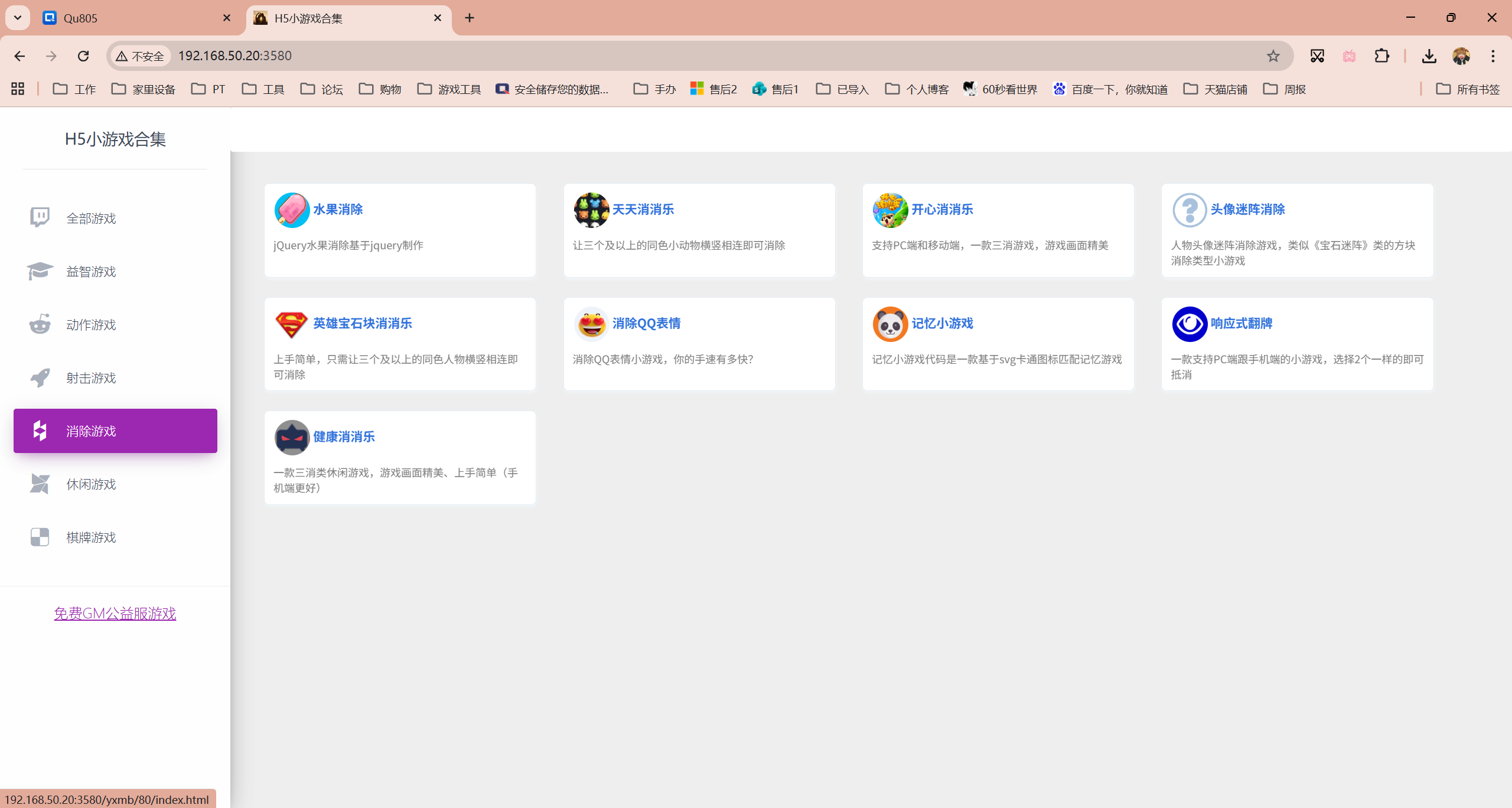Click the panda icon for 记忆小游戏
The height and width of the screenshot is (808, 1512).
pyautogui.click(x=890, y=324)
